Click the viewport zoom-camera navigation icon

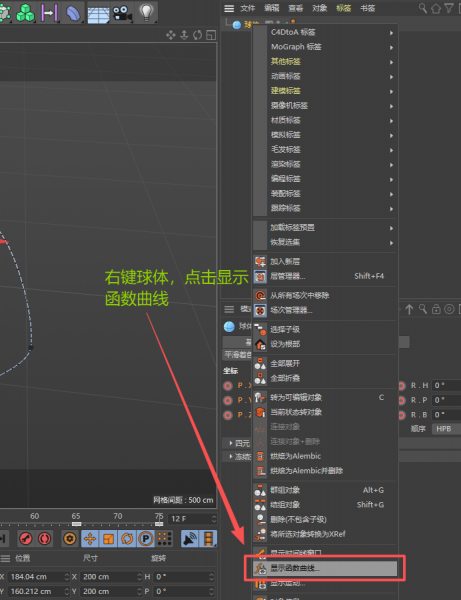pyautogui.click(x=184, y=35)
